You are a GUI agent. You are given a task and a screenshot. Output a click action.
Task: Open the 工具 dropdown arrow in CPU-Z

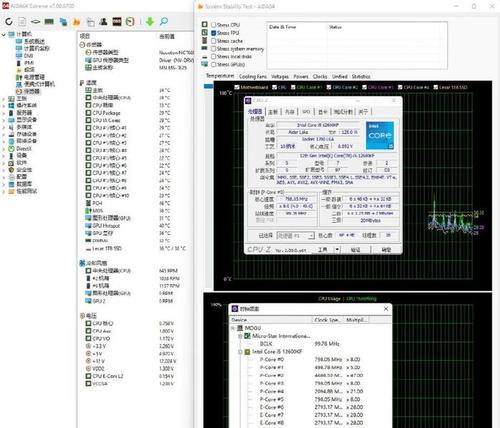pyautogui.click(x=337, y=249)
